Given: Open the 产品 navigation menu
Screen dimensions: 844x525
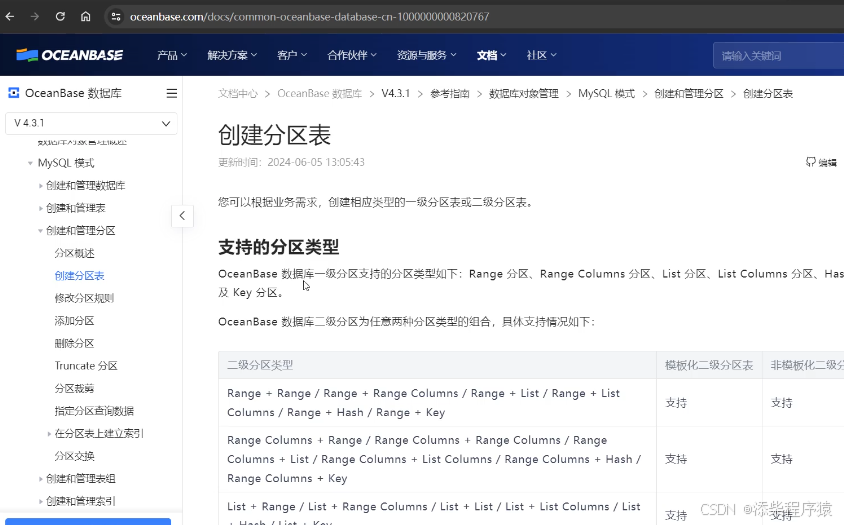Looking at the screenshot, I should click(172, 55).
